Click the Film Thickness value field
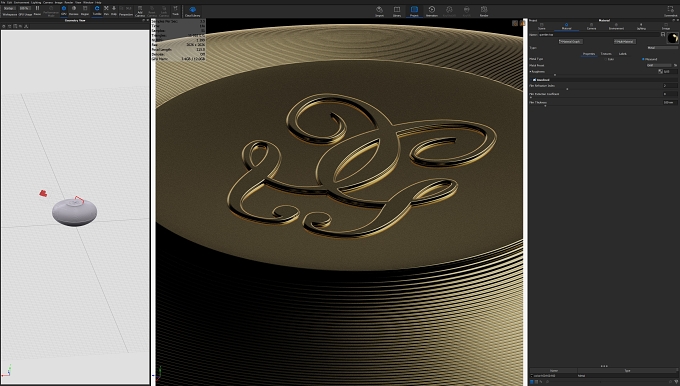The height and width of the screenshot is (386, 680). 670,102
